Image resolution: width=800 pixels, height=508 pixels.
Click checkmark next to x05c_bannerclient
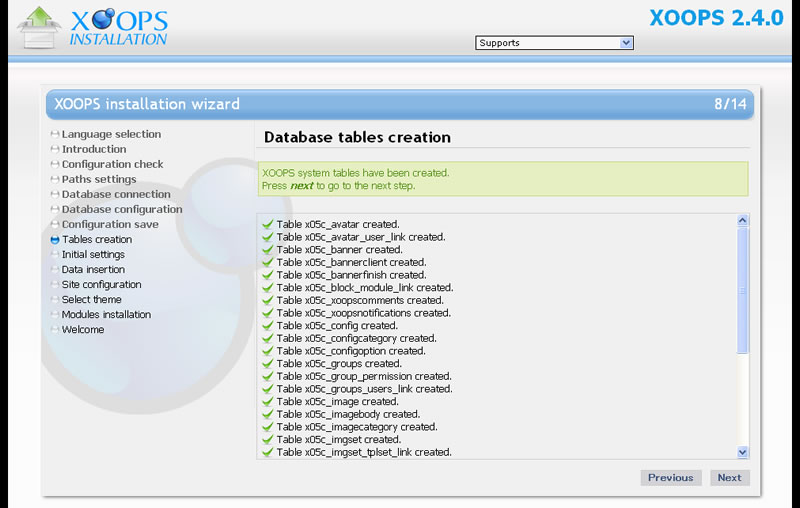267,262
